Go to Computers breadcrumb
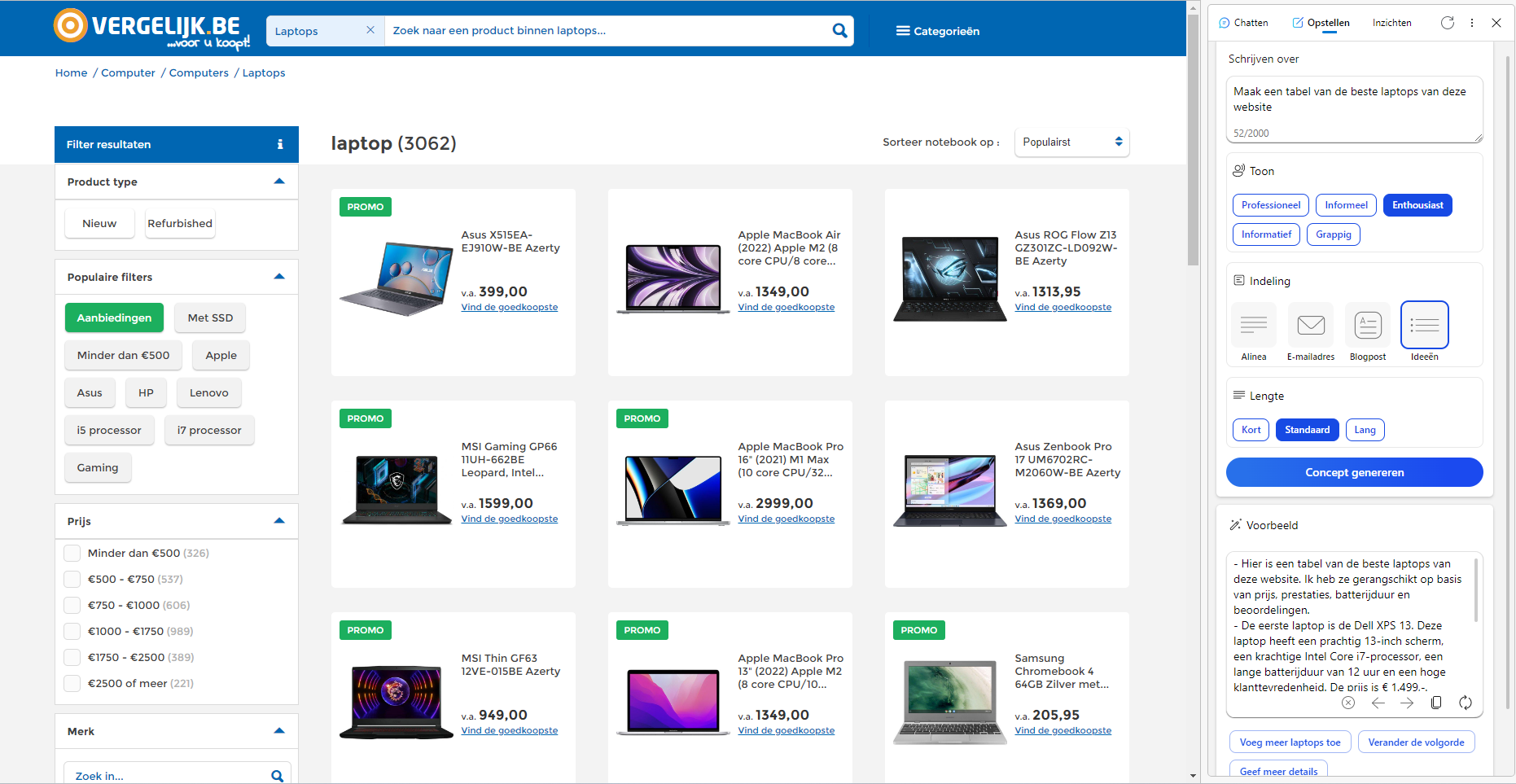 tap(199, 73)
